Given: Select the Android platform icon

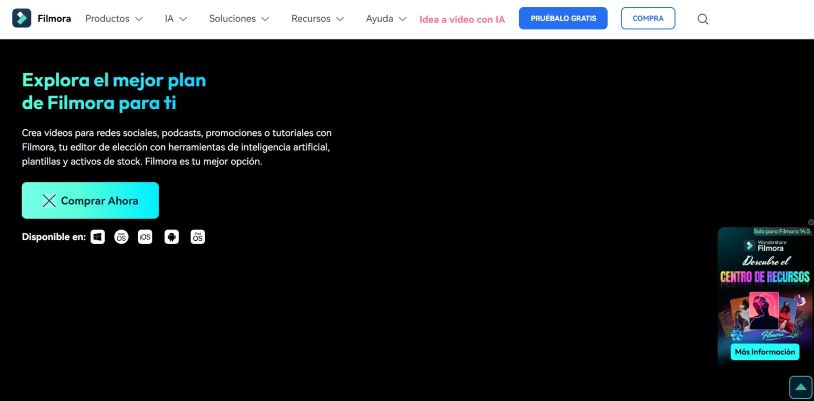Looking at the screenshot, I should [x=171, y=237].
